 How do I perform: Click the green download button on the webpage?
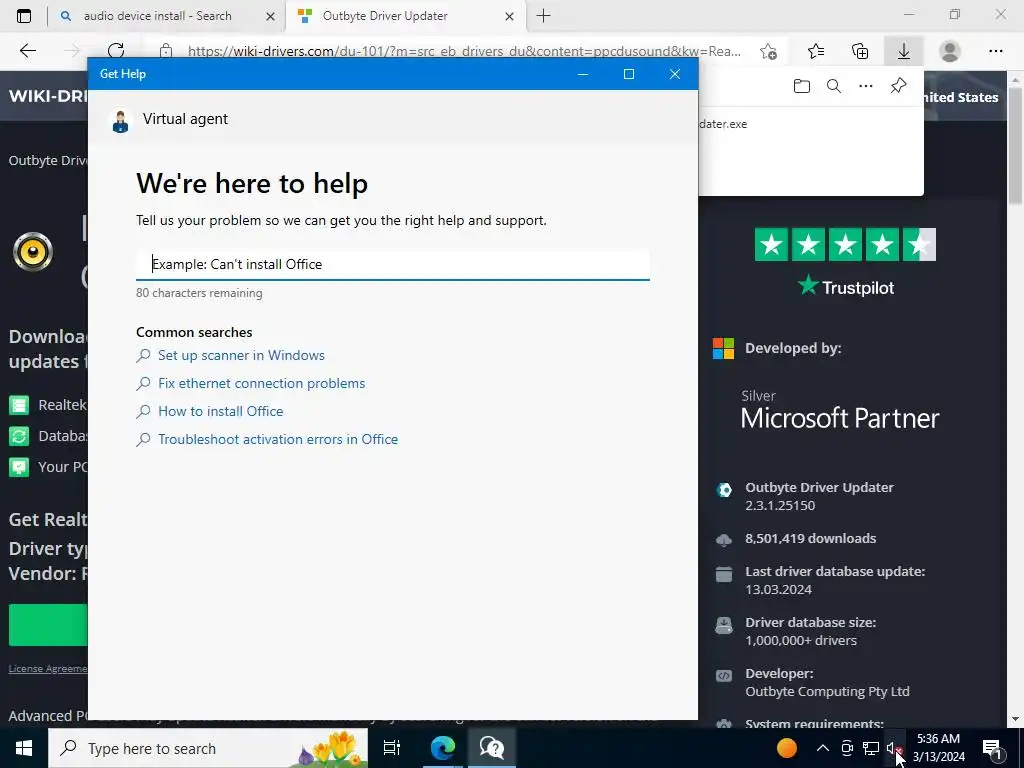click(x=48, y=625)
